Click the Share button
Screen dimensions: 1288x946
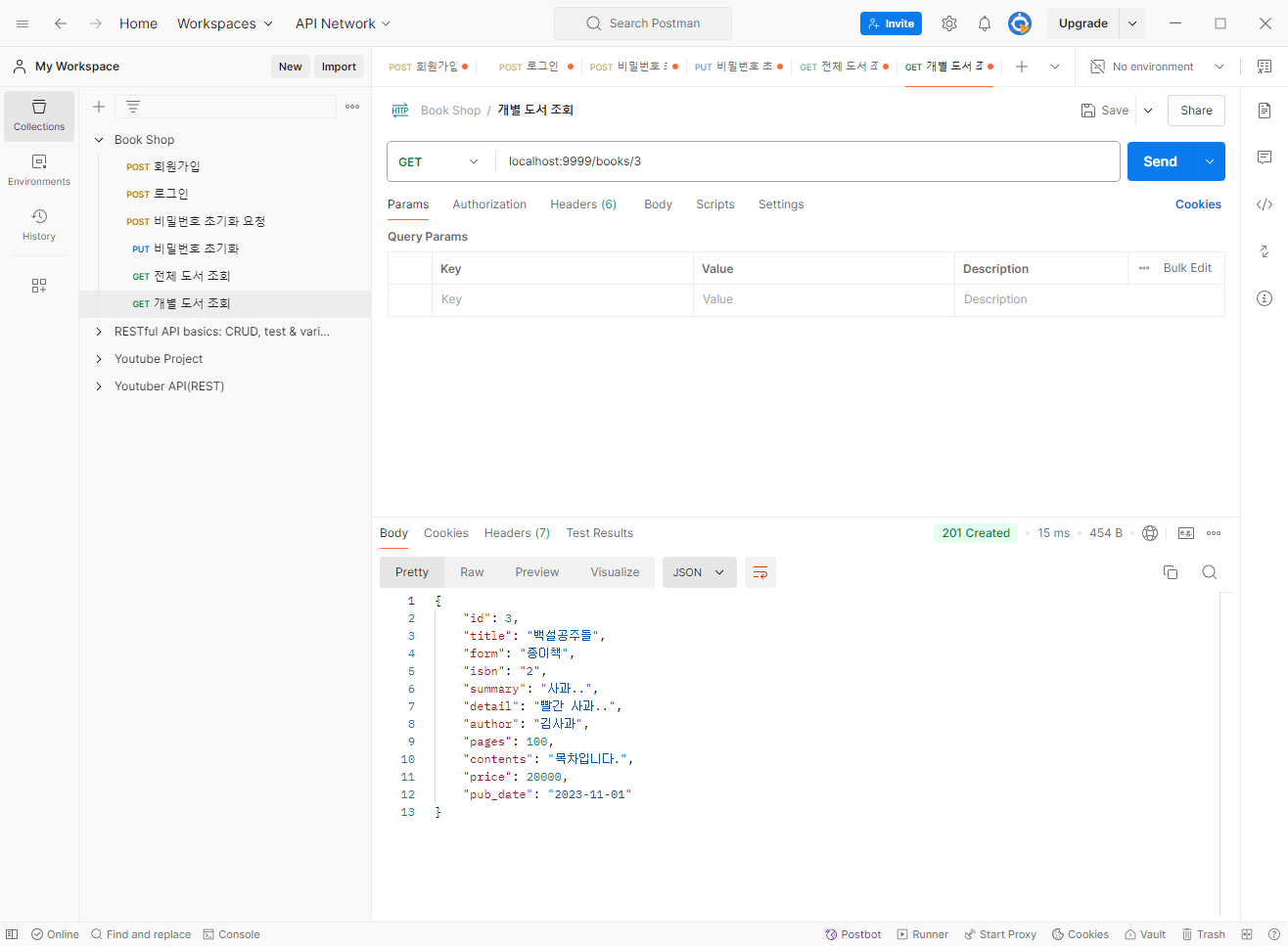1196,111
